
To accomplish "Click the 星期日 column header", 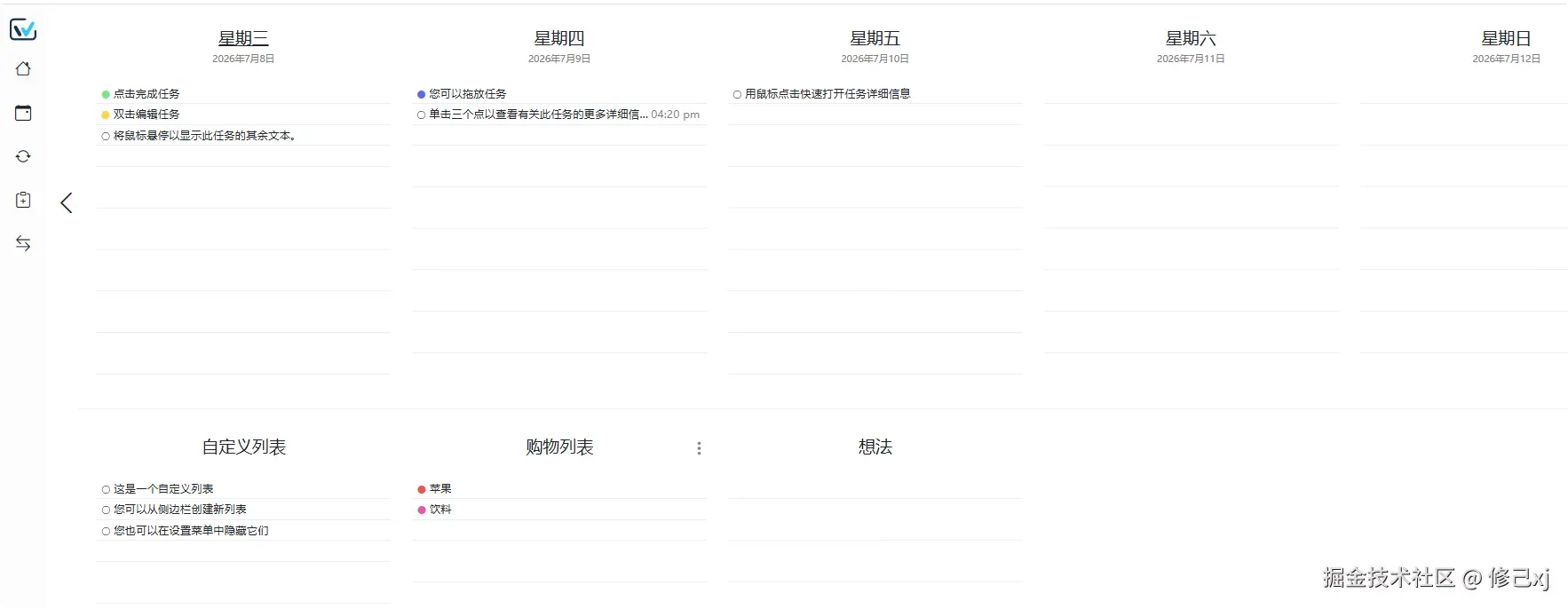I will (1506, 38).
